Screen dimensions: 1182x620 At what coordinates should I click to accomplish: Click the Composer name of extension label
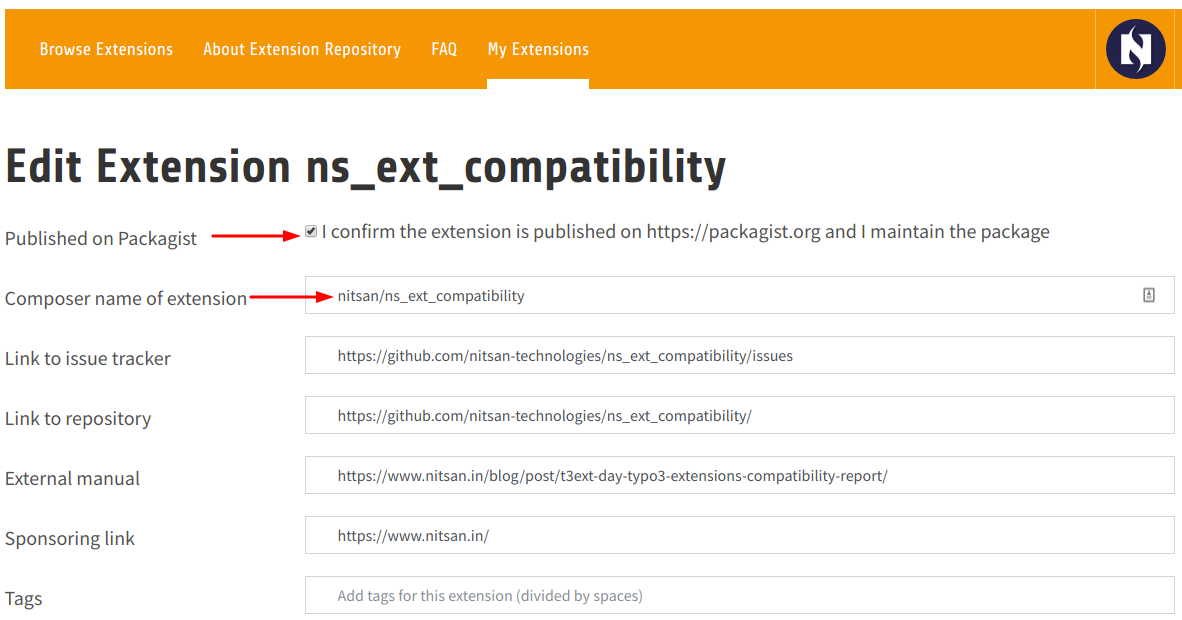[125, 298]
